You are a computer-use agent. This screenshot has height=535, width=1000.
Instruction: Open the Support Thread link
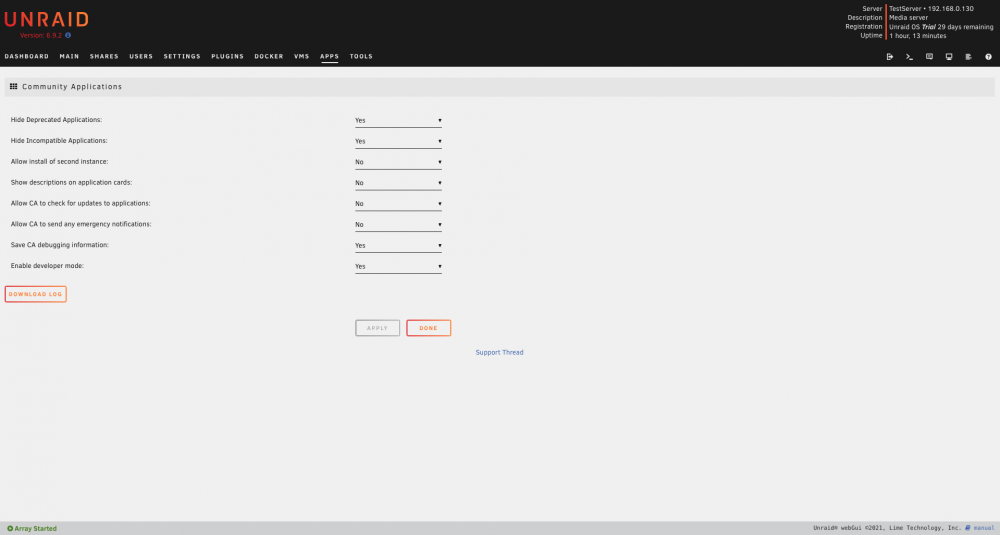tap(499, 353)
